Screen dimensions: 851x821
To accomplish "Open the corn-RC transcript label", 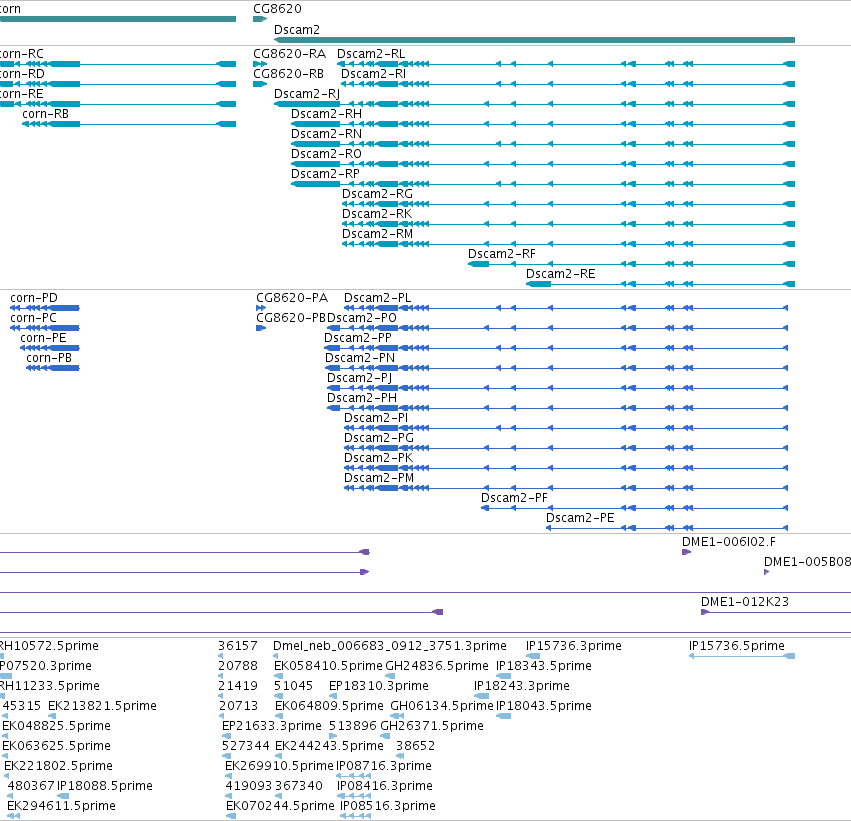I will click(22, 54).
